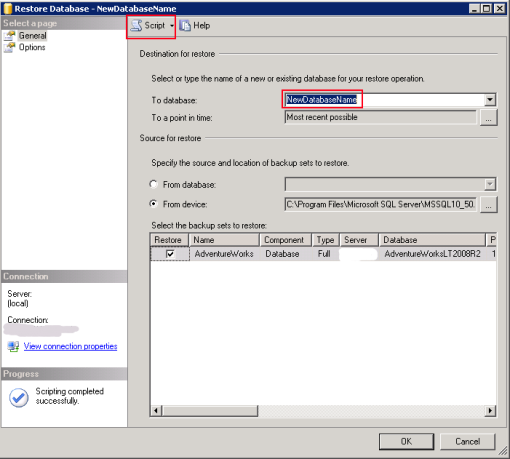This screenshot has width=510, height=459.
Task: Click the connection properties icon
Action: pyautogui.click(x=13, y=346)
